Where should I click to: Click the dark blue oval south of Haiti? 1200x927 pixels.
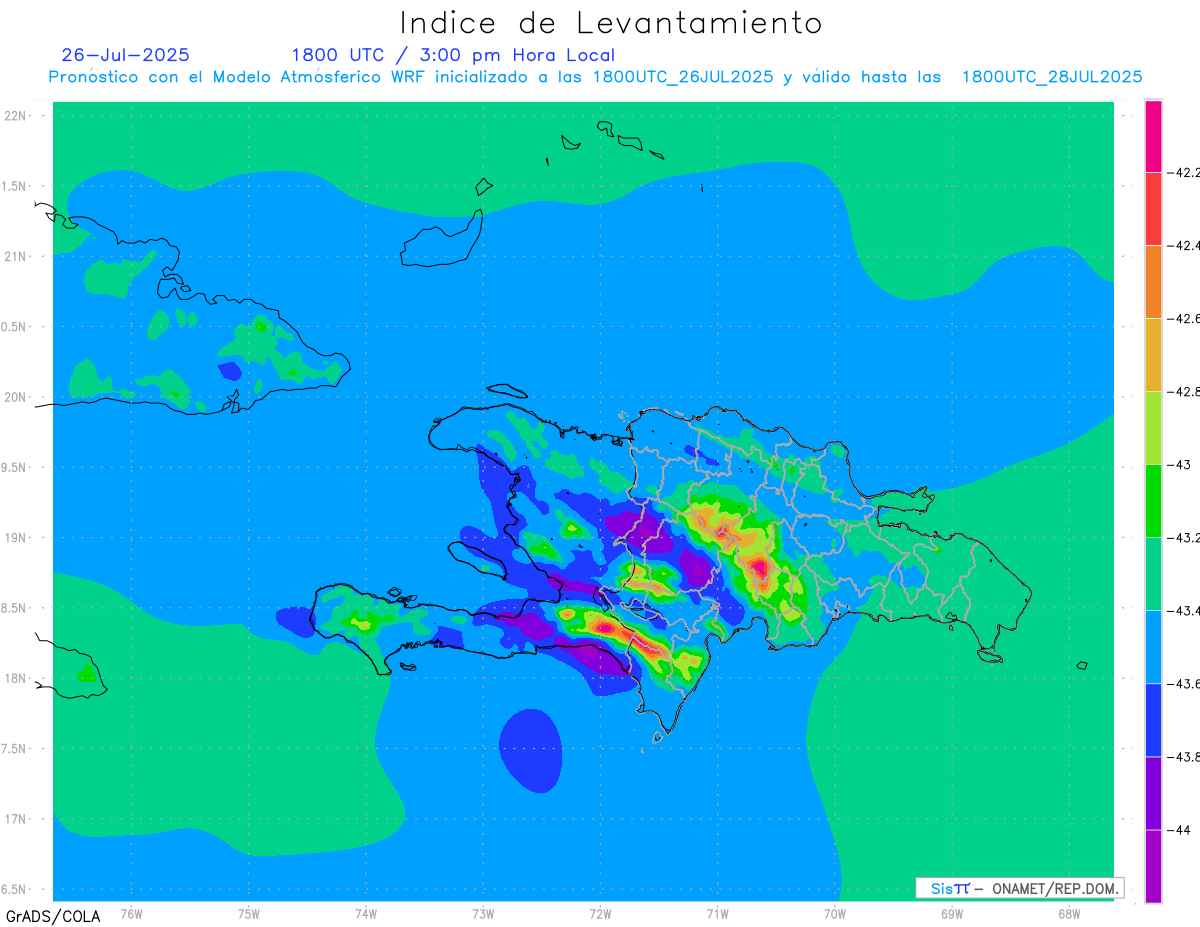tap(530, 751)
